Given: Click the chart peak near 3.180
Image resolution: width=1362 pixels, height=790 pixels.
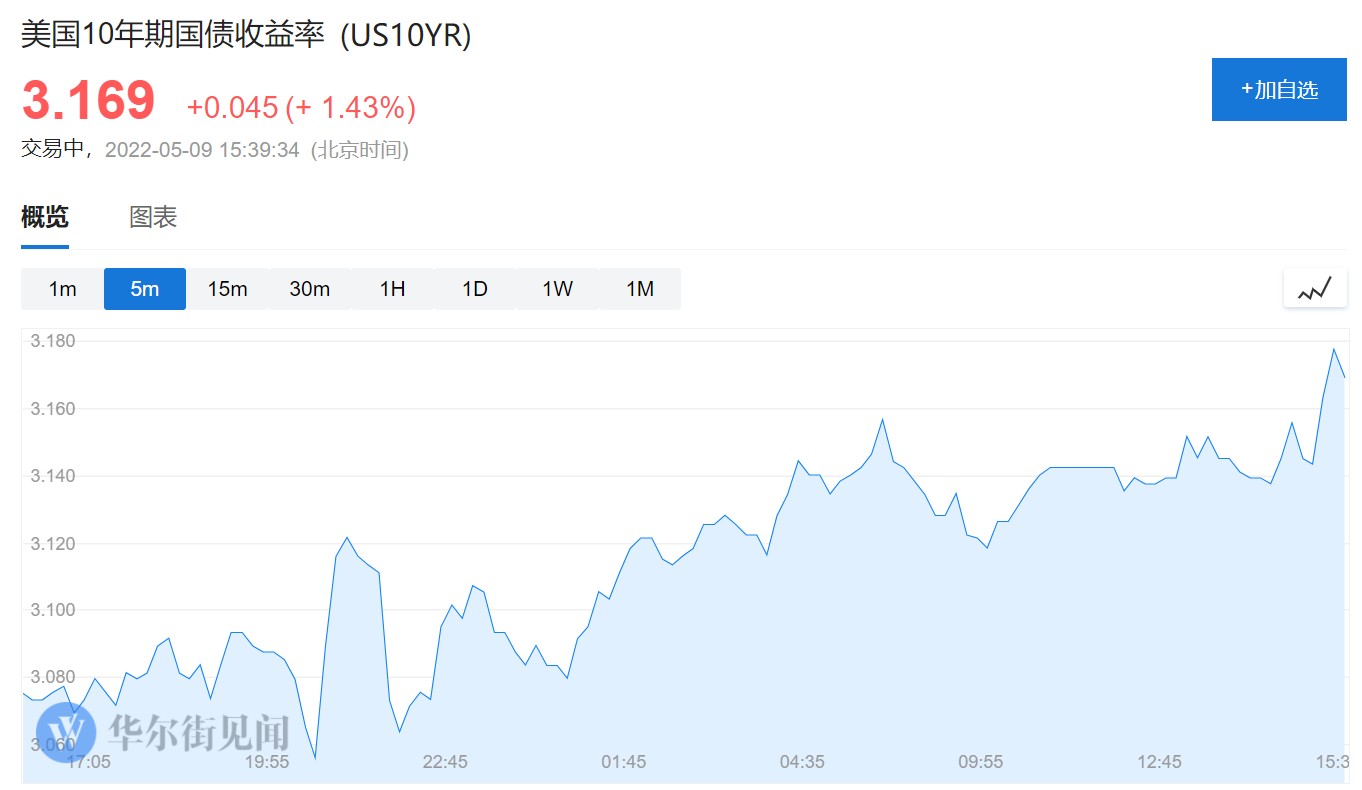Looking at the screenshot, I should click(x=1334, y=349).
